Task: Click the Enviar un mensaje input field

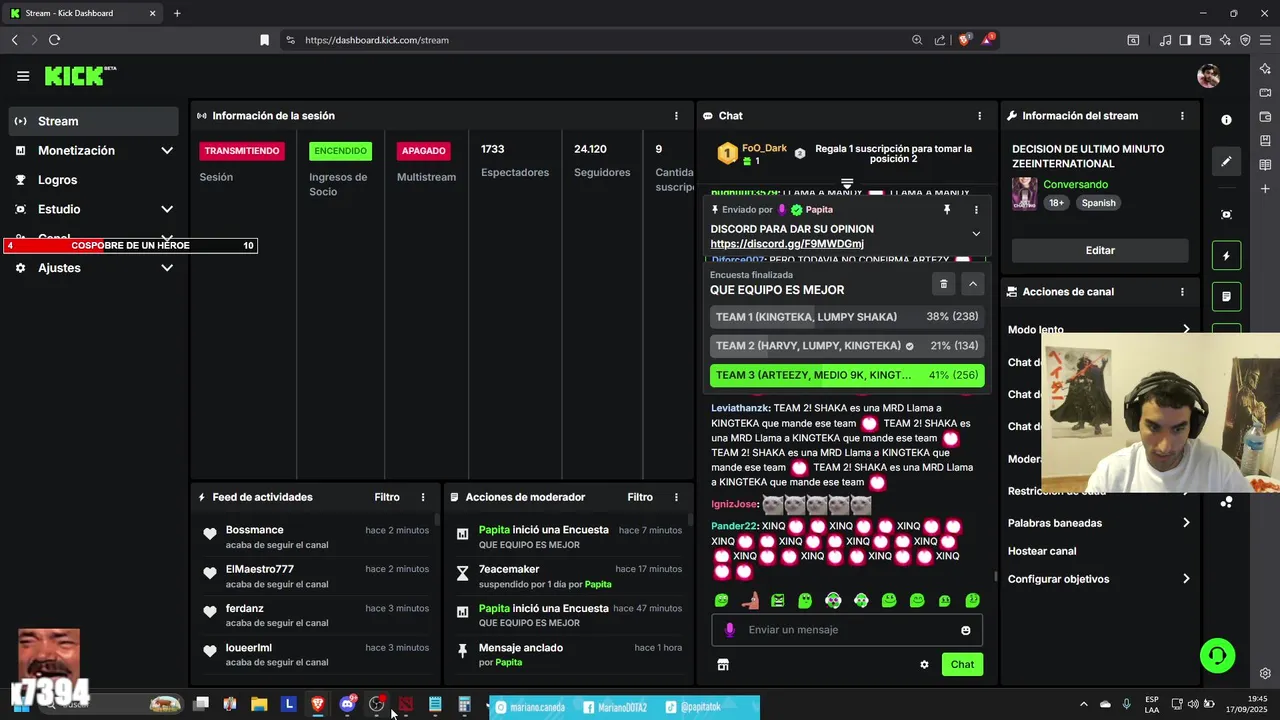Action: point(846,630)
